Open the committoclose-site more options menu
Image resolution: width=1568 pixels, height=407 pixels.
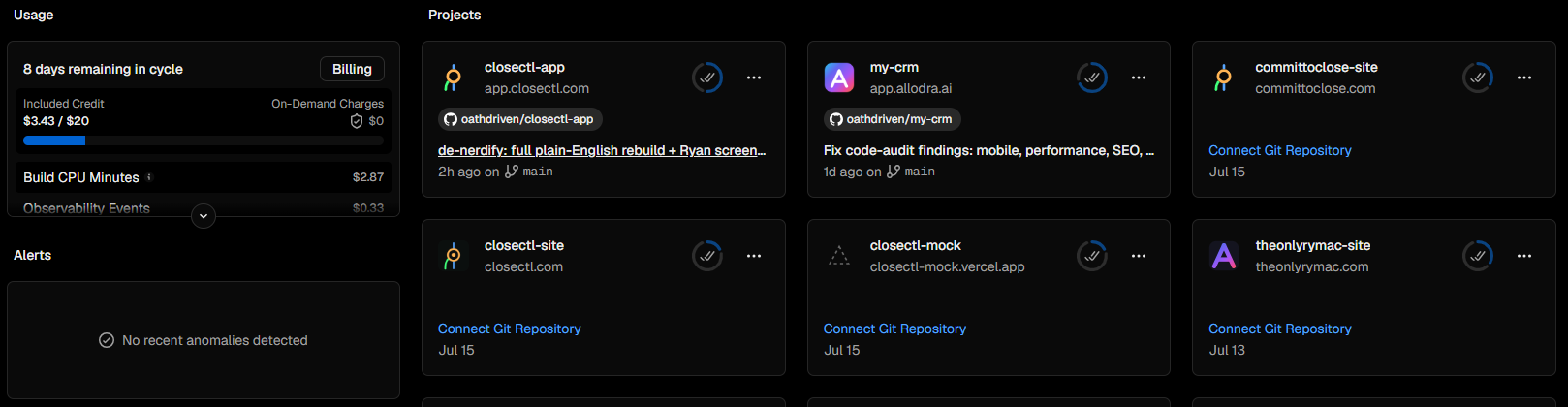(1524, 78)
